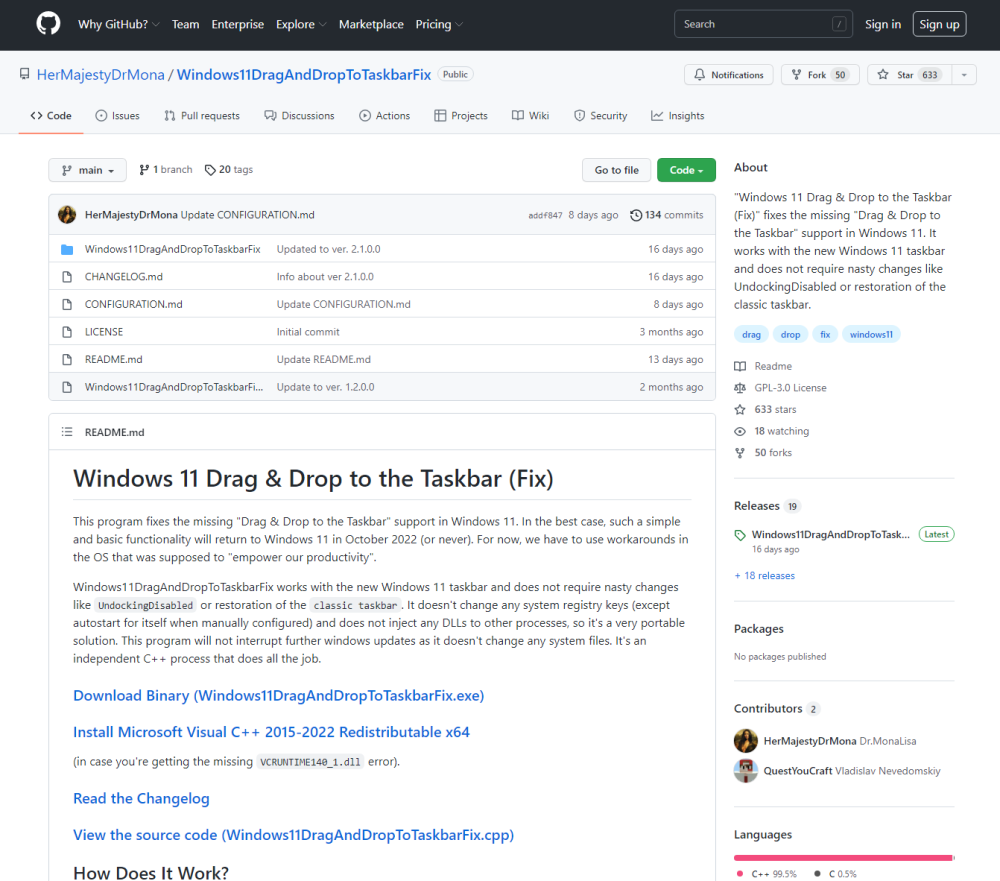Click the tags icon showing 20 tags
Image resolution: width=1000 pixels, height=881 pixels.
(210, 170)
